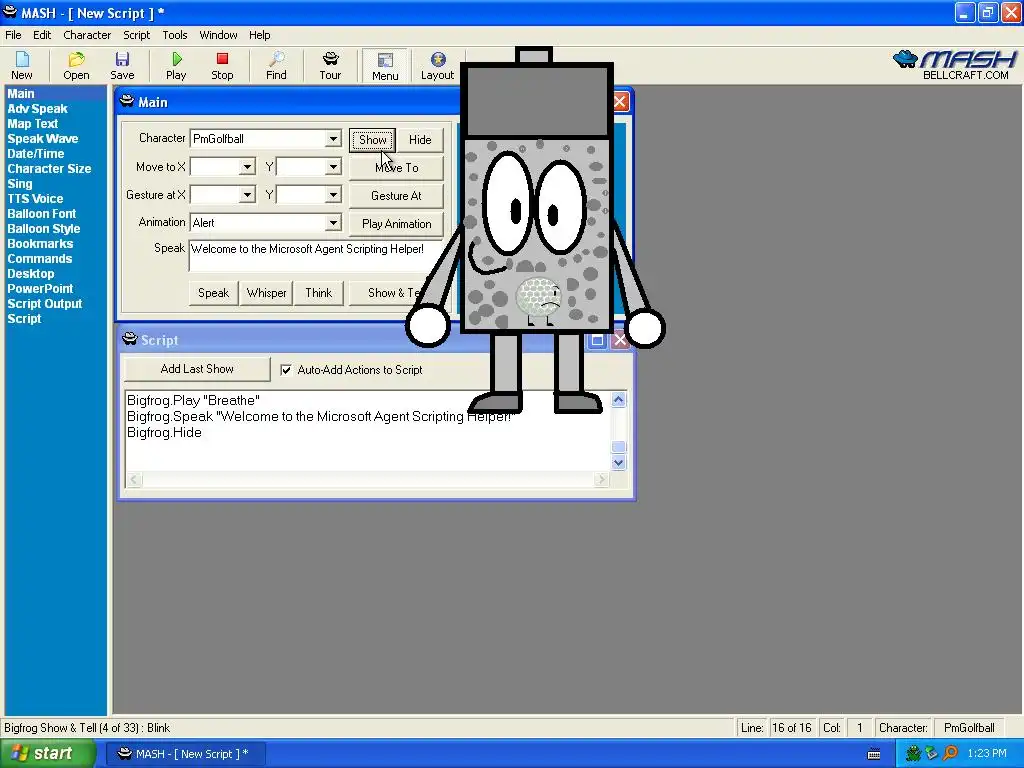
Task: Open the Layout toolbar option
Action: tap(437, 66)
